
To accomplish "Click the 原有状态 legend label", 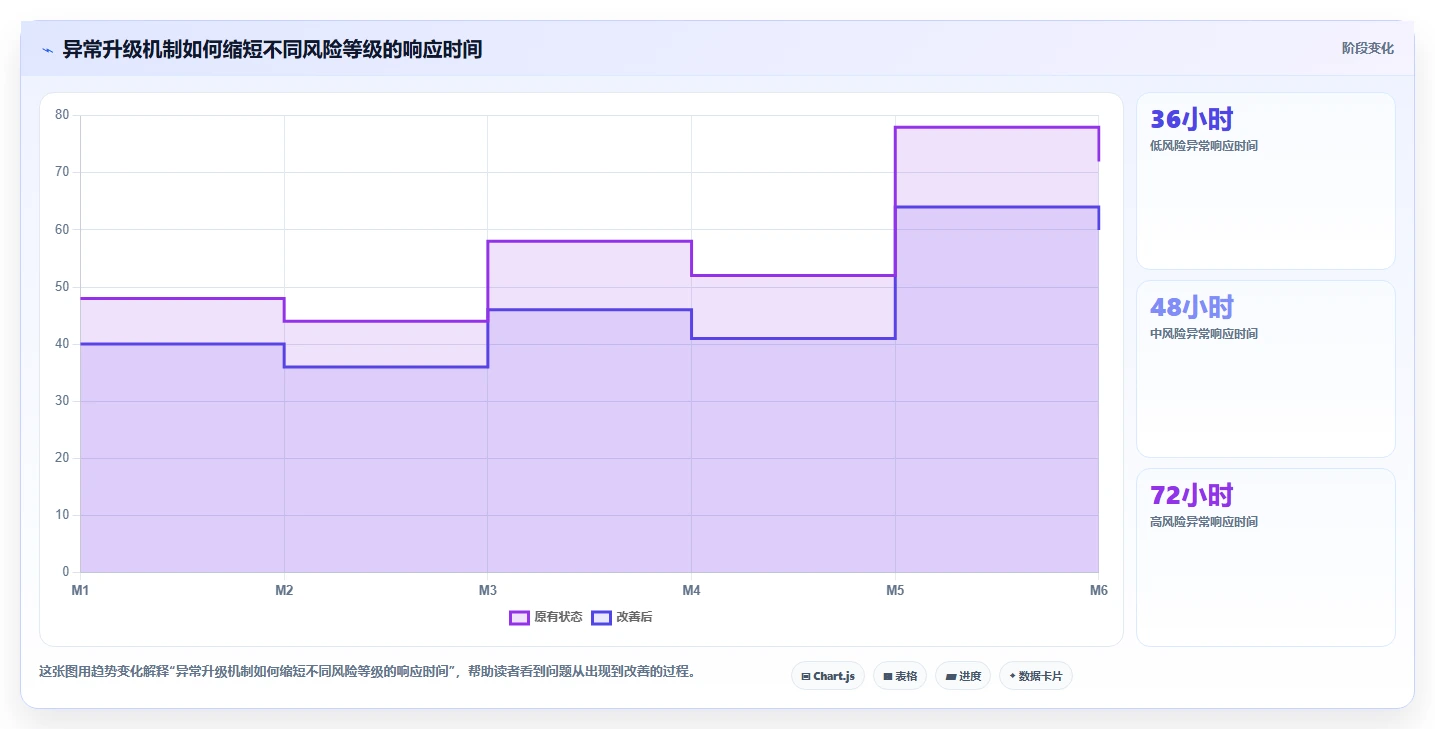I will tap(558, 618).
